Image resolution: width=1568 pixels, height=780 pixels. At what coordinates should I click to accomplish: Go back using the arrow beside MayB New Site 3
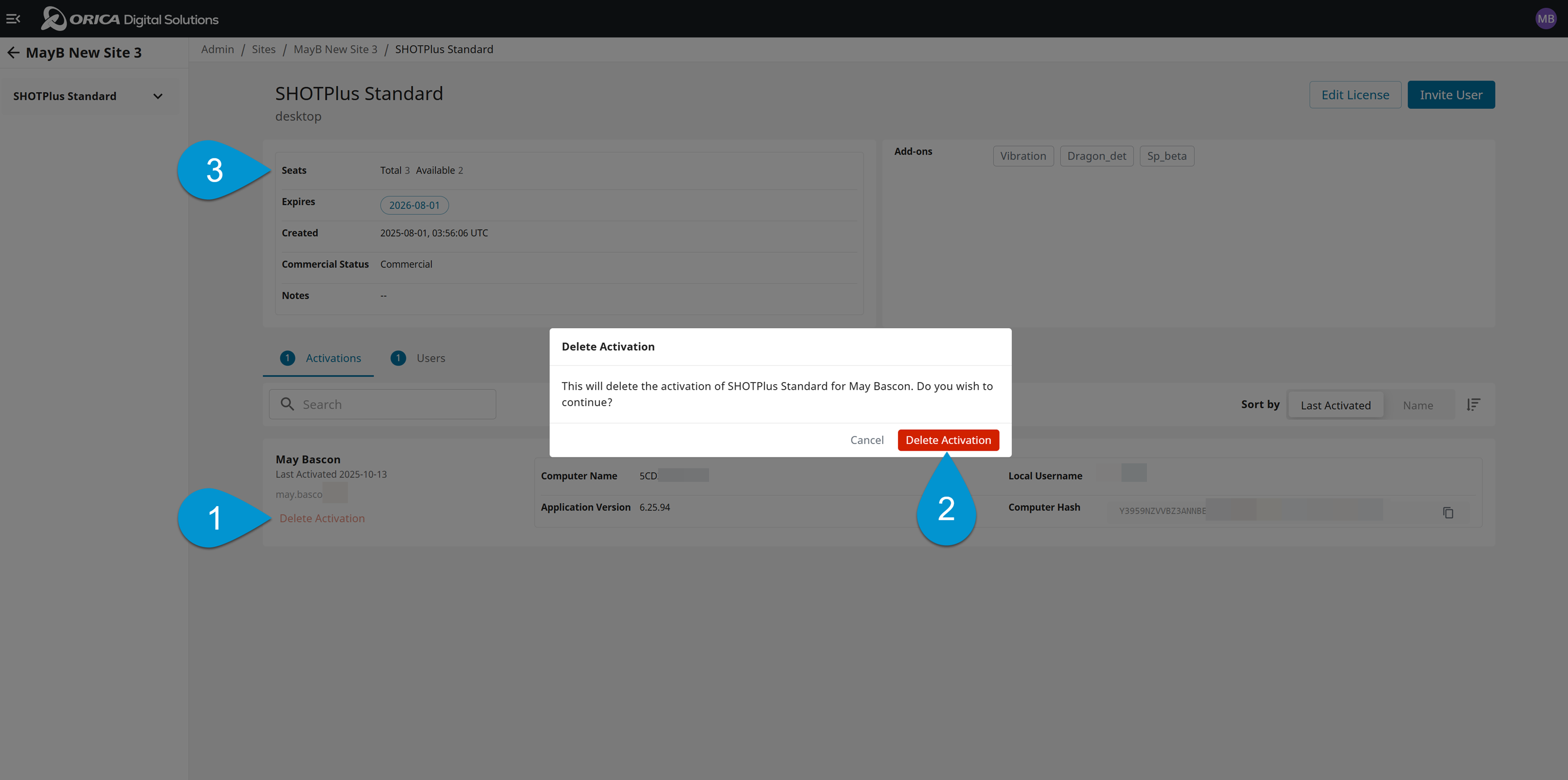click(13, 53)
